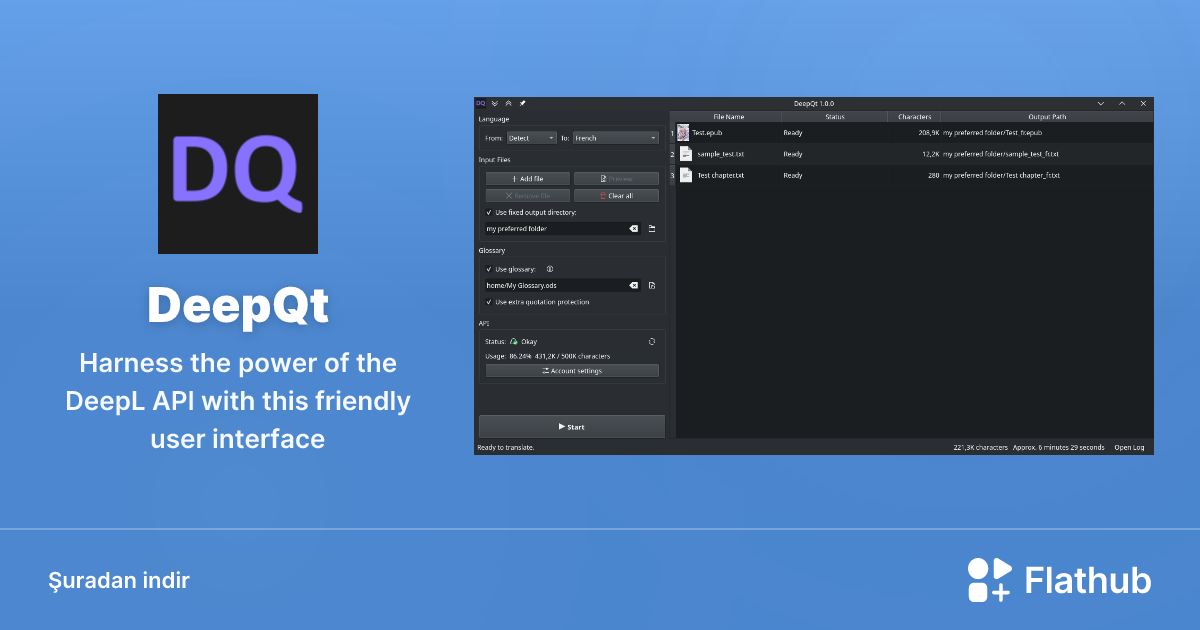View the glossary info icon
The image size is (1200, 630).
coord(549,269)
